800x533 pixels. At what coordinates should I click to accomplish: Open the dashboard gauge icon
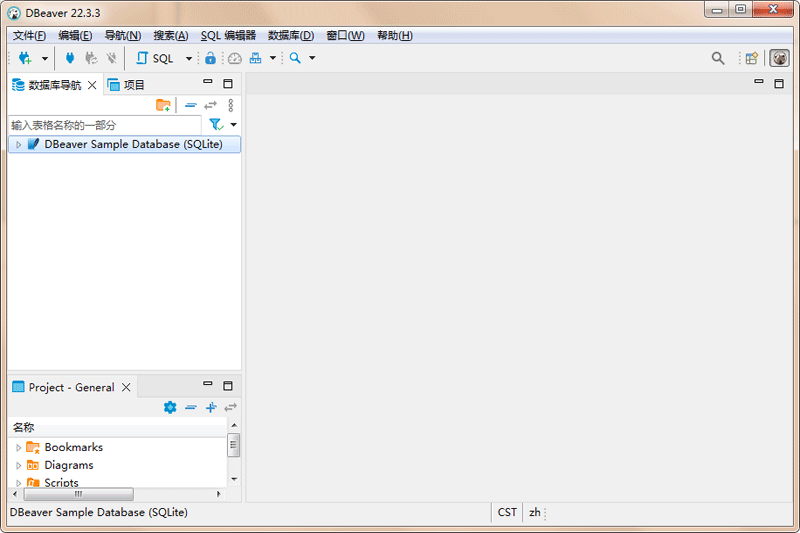[x=235, y=58]
